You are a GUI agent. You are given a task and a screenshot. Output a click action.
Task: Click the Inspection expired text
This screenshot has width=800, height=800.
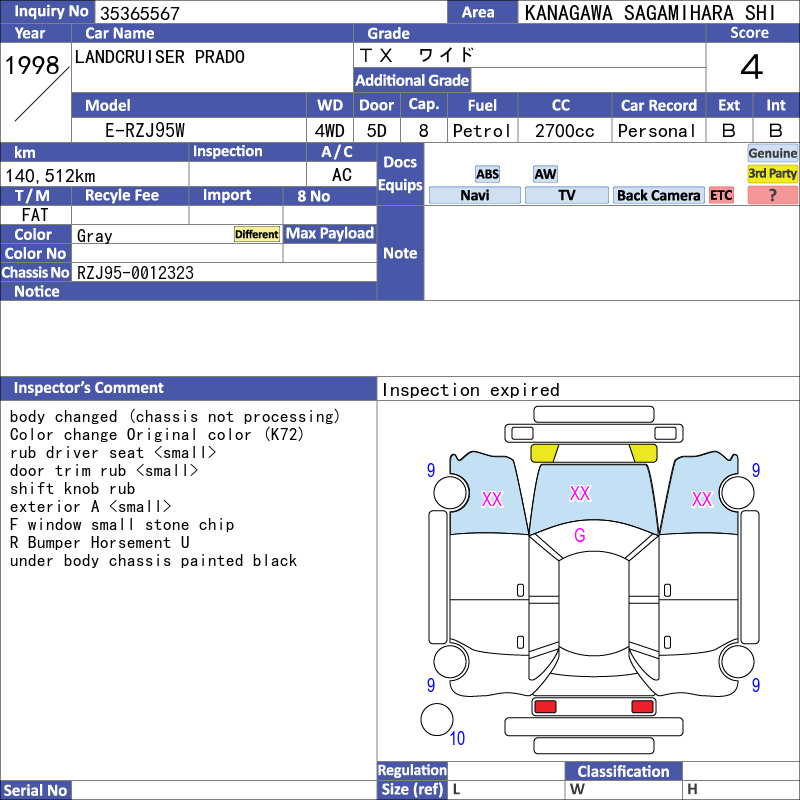470,390
